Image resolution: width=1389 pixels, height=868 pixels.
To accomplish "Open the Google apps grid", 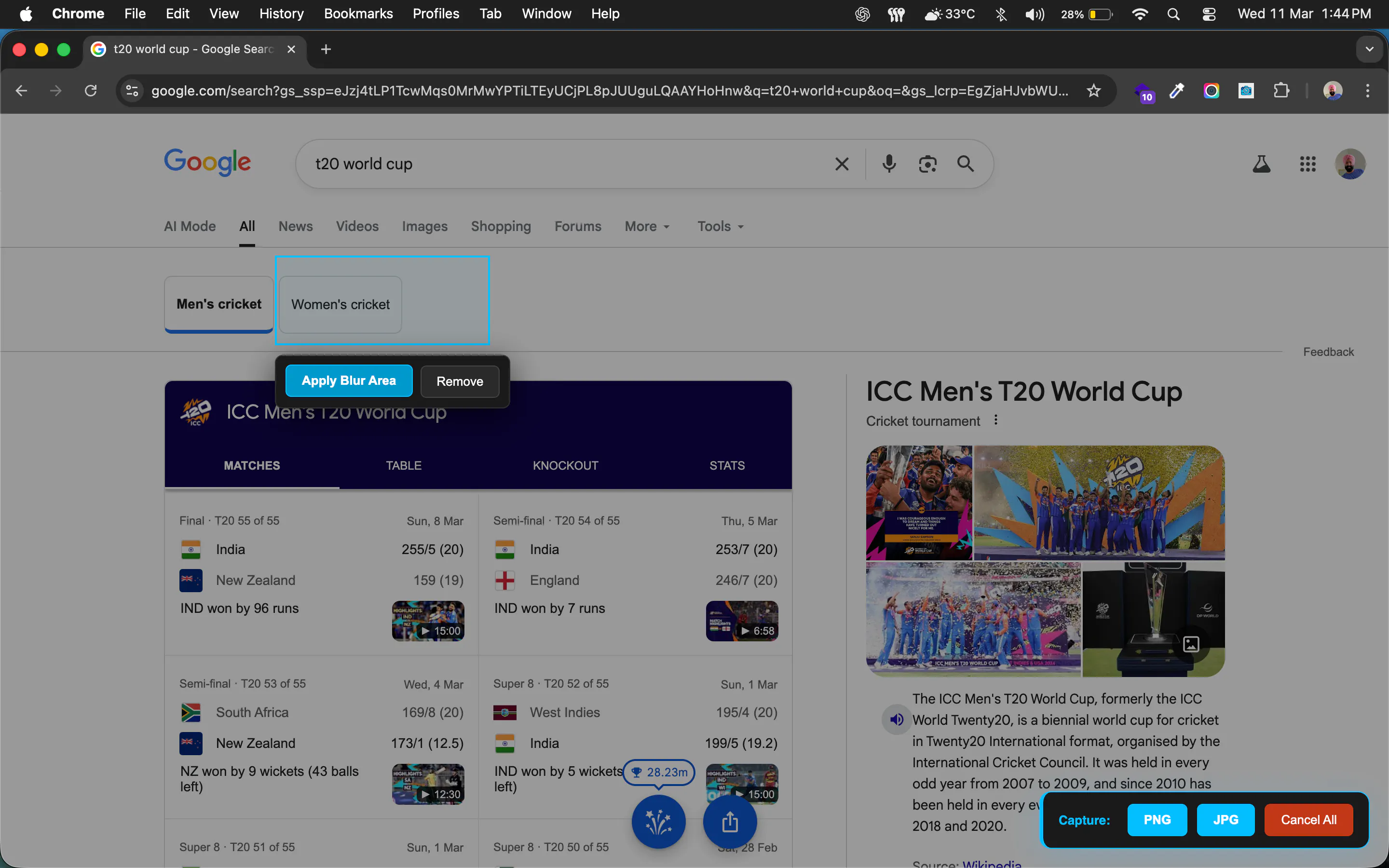I will point(1307,164).
